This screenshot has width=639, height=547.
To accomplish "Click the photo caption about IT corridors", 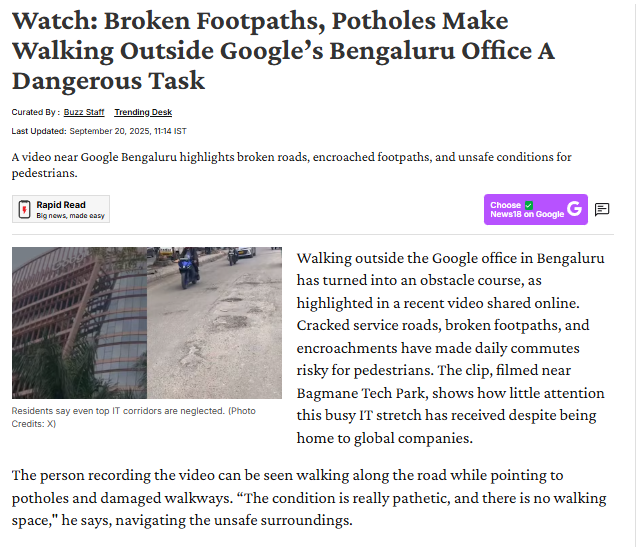I will coord(110,411).
